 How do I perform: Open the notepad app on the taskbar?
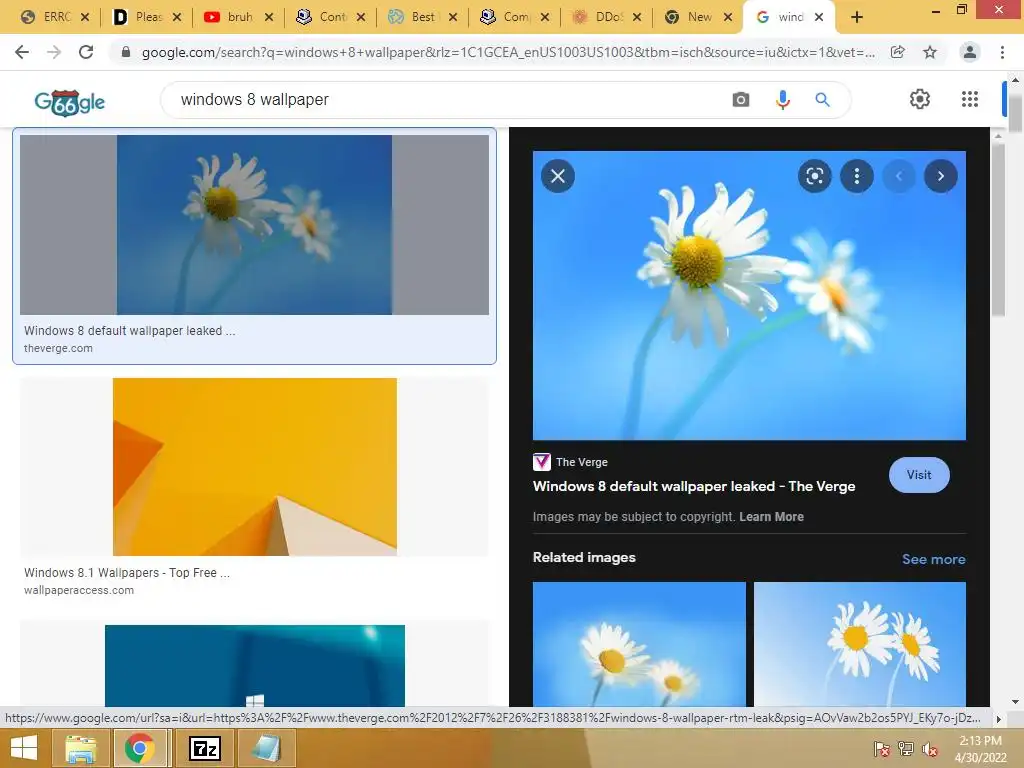pyautogui.click(x=266, y=748)
